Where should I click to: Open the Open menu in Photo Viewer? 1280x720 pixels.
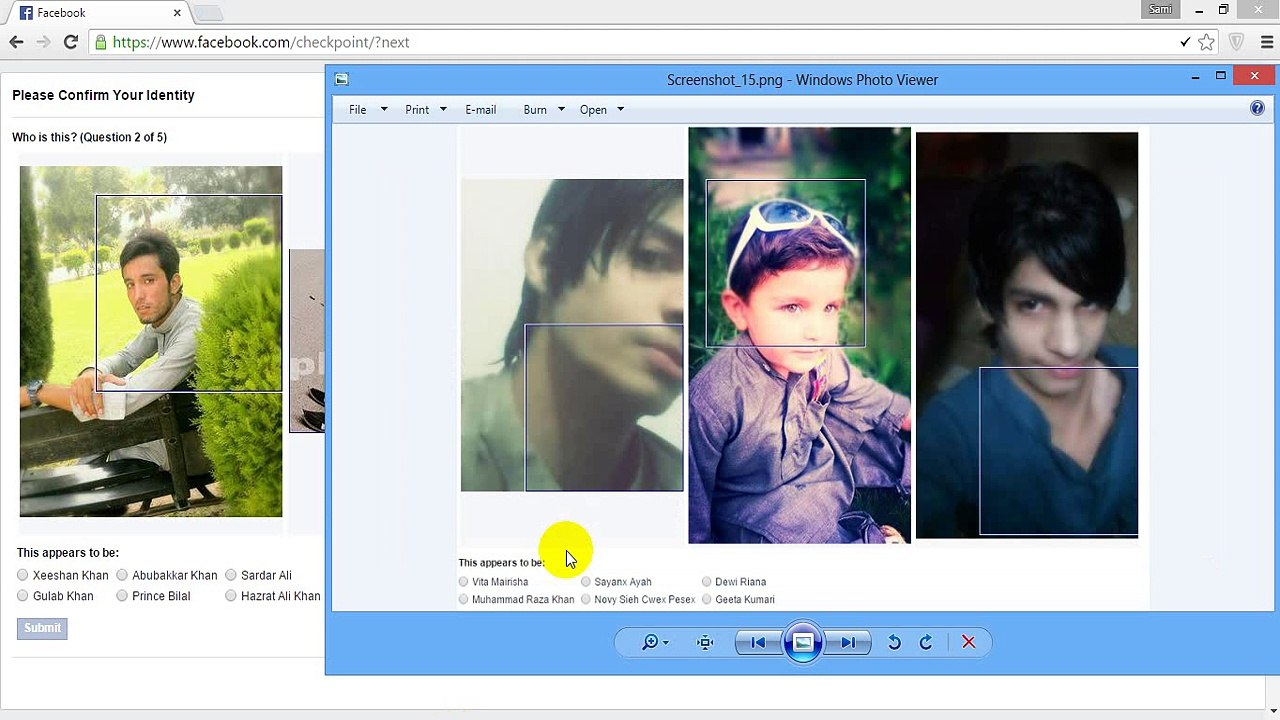[x=593, y=110]
